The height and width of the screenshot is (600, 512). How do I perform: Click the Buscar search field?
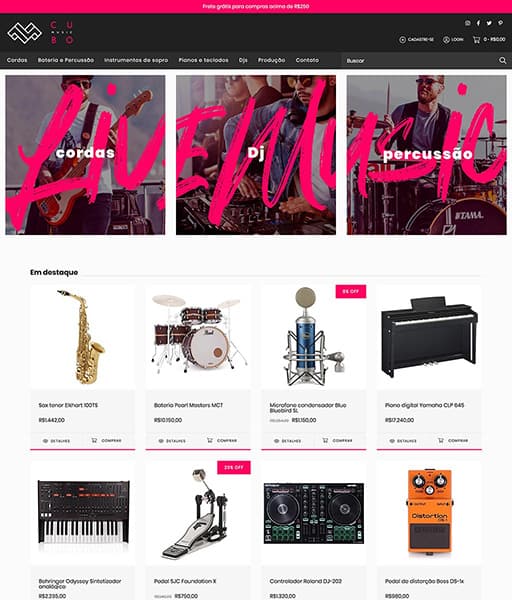click(419, 60)
